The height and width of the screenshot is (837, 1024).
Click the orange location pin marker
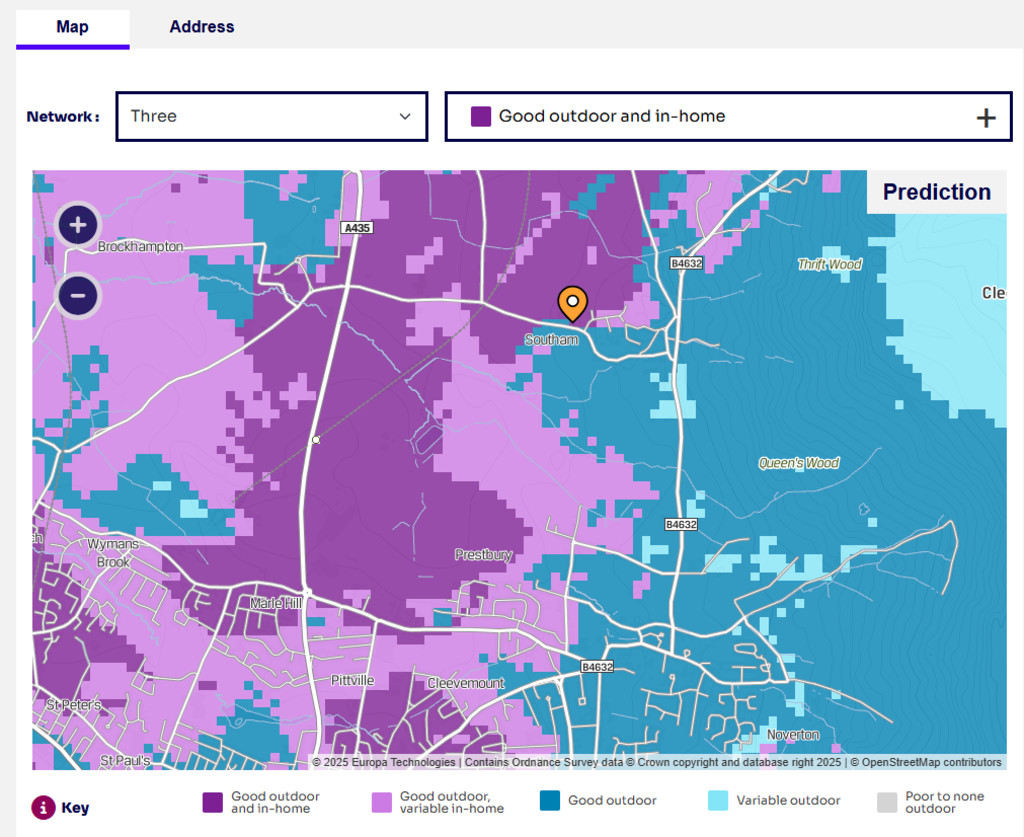572,303
